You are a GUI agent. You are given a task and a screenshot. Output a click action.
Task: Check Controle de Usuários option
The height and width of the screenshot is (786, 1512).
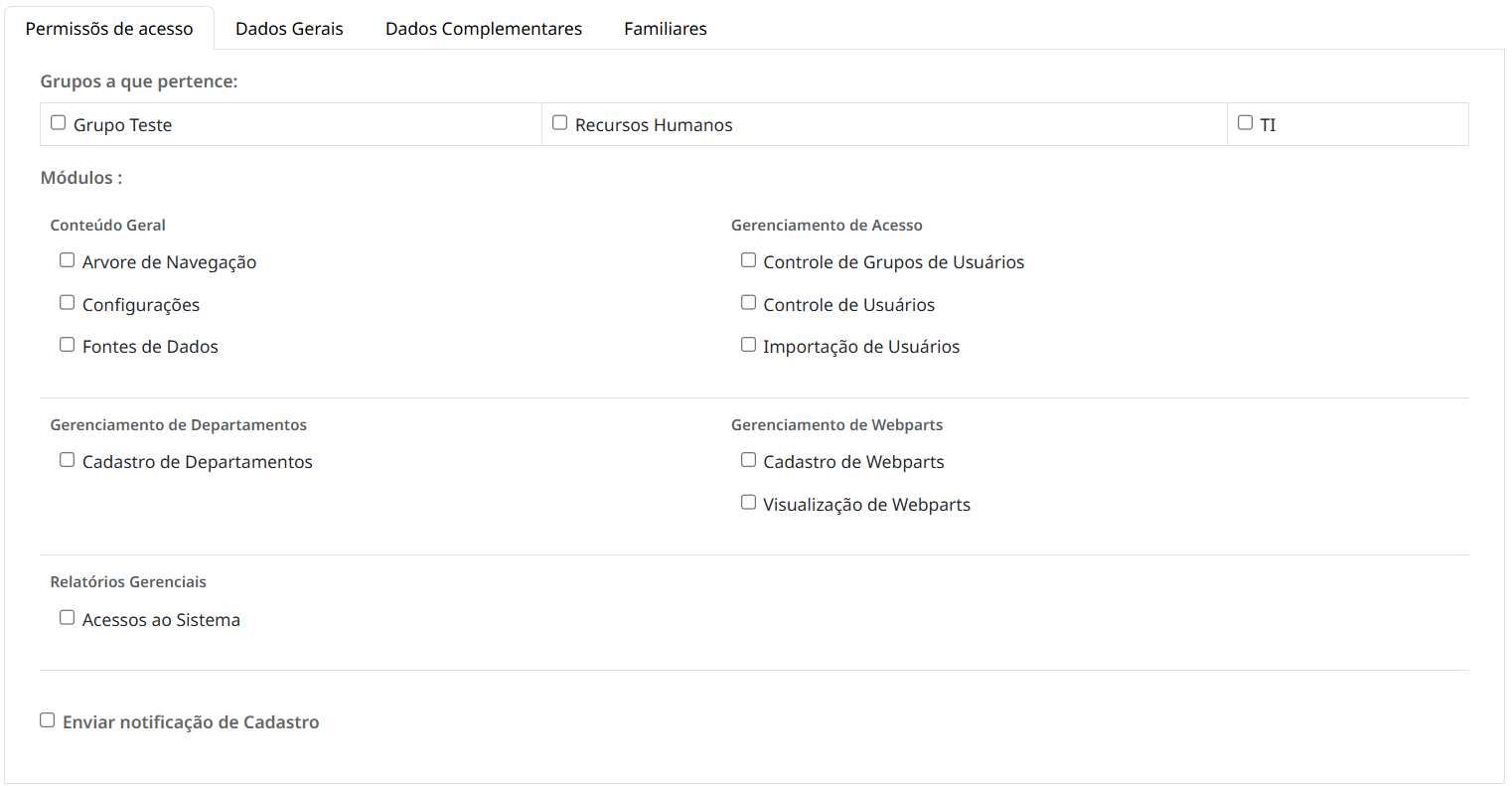(749, 303)
